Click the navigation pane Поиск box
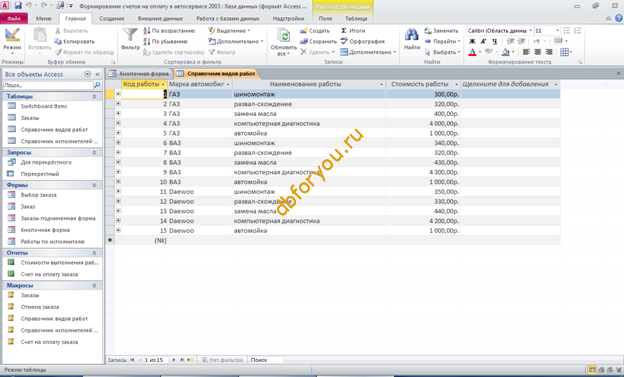Screen dimensions: 624x377 48,85
